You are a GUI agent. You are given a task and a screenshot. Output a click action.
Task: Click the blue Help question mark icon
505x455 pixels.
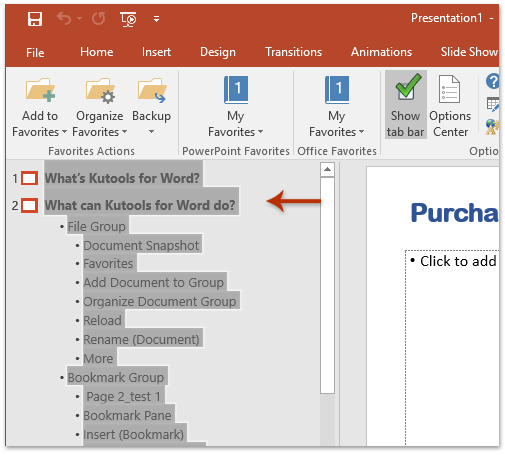(492, 81)
